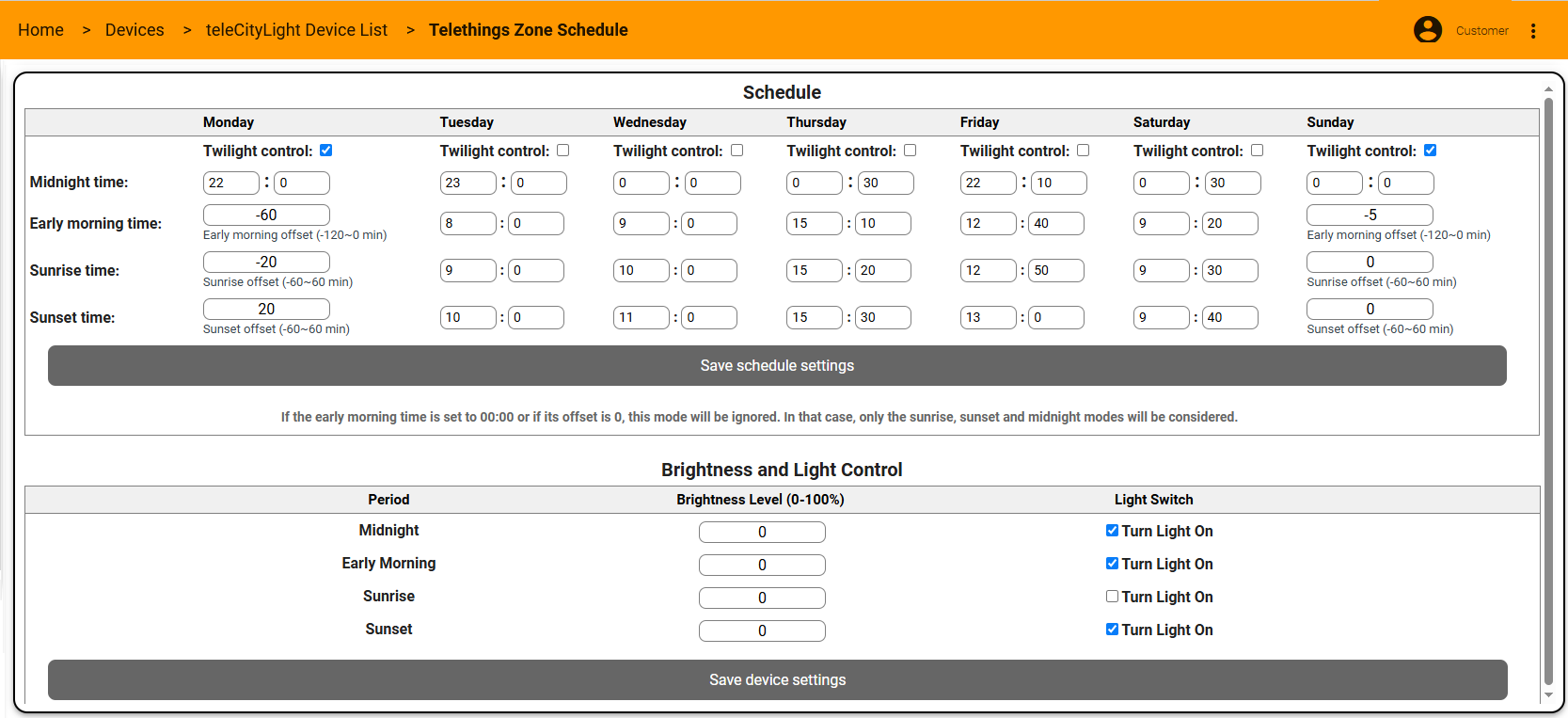1568x718 pixels.
Task: Enable Friday Twilight control checkbox
Action: pyautogui.click(x=1083, y=151)
